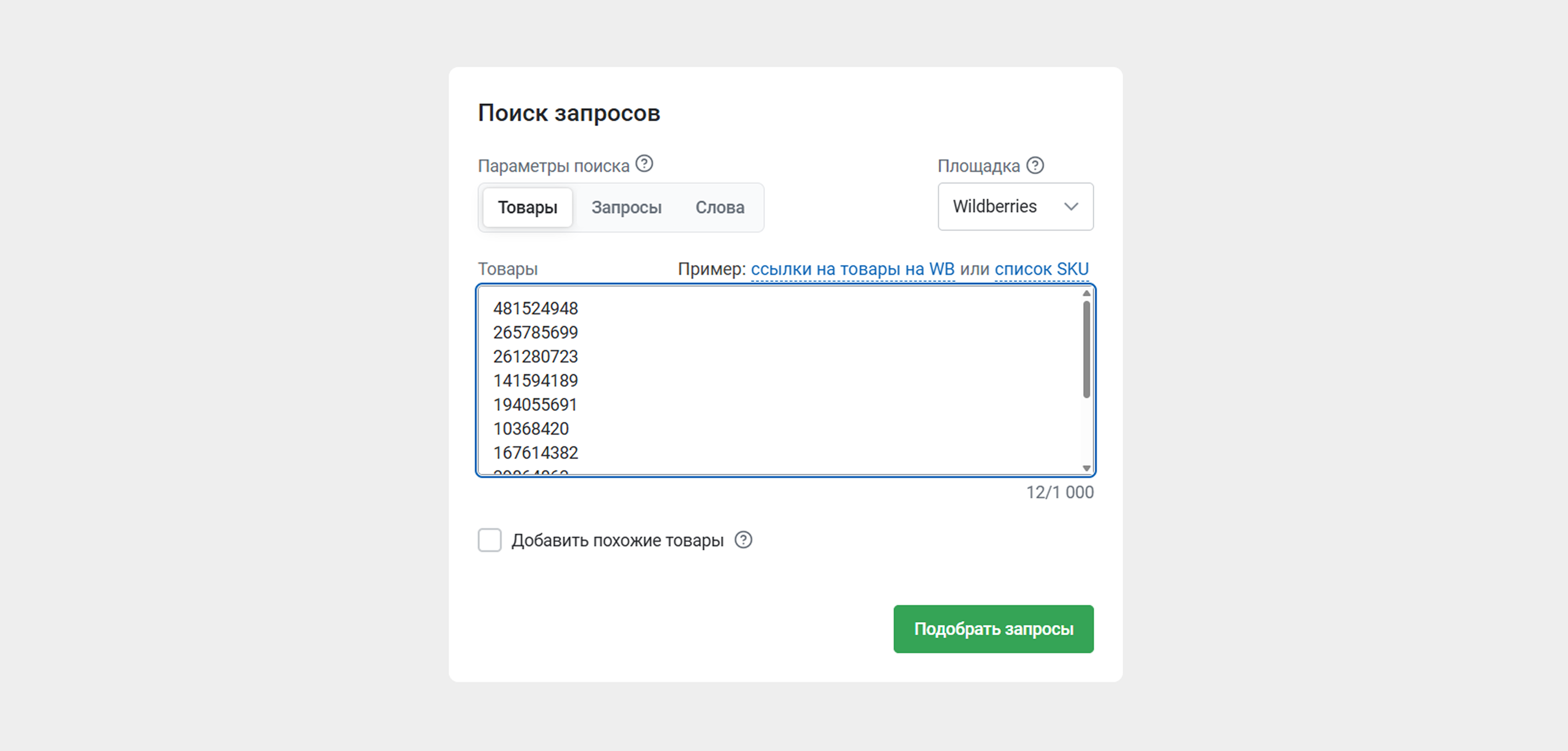Click scrollbar up arrow in Товары textarea

(x=1086, y=293)
